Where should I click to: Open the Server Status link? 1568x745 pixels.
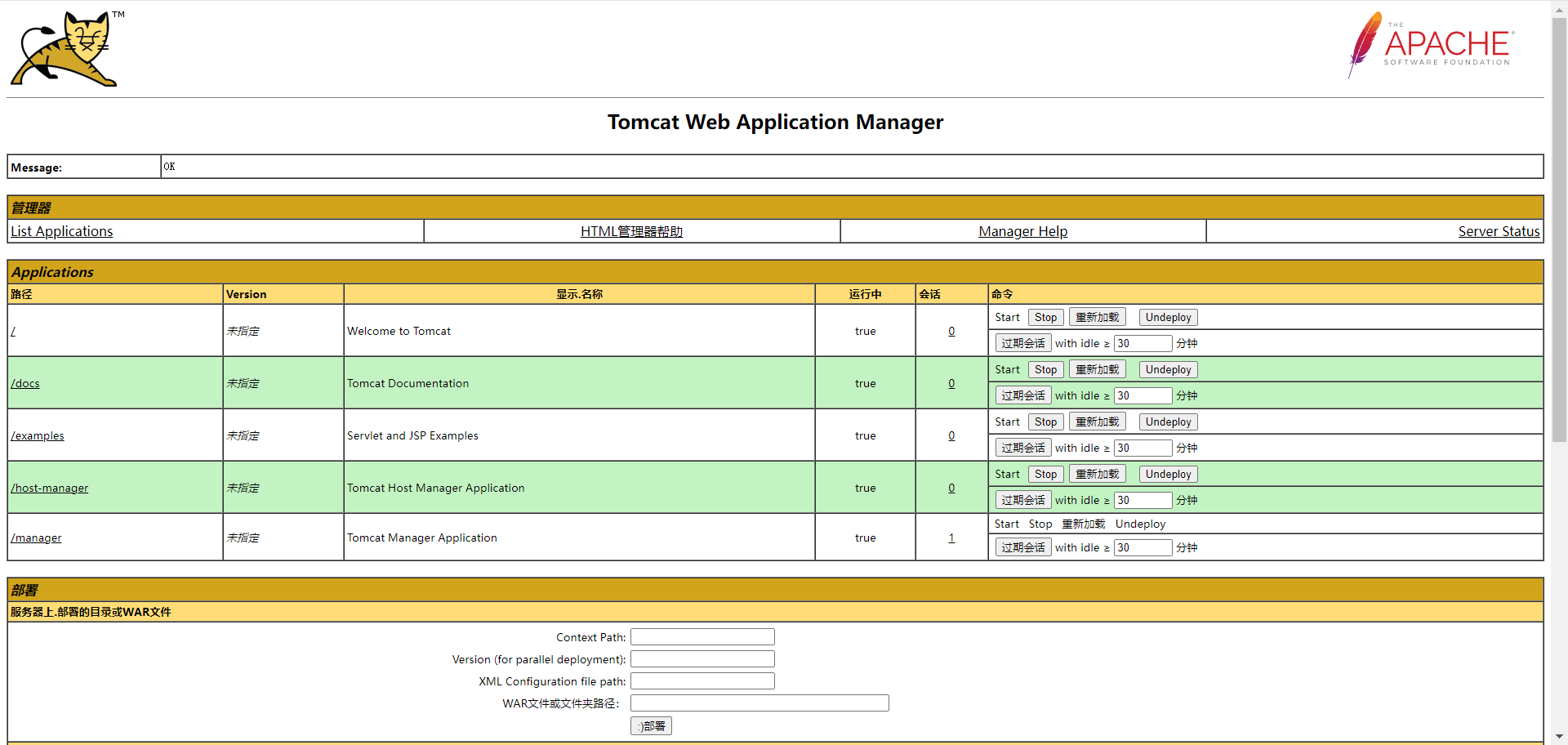tap(1499, 231)
